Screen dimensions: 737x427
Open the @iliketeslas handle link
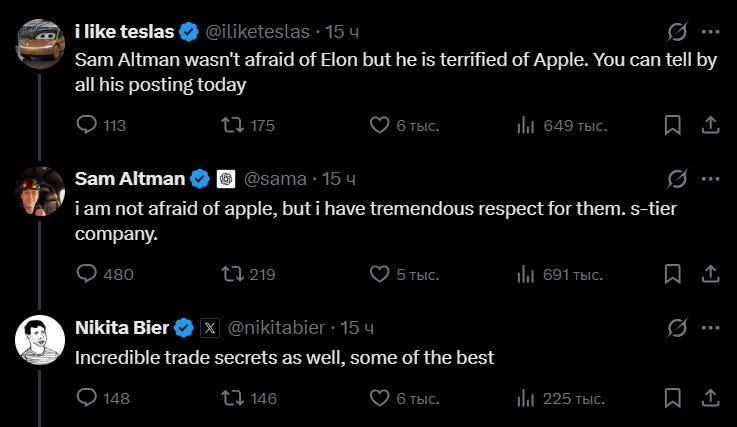tap(258, 32)
